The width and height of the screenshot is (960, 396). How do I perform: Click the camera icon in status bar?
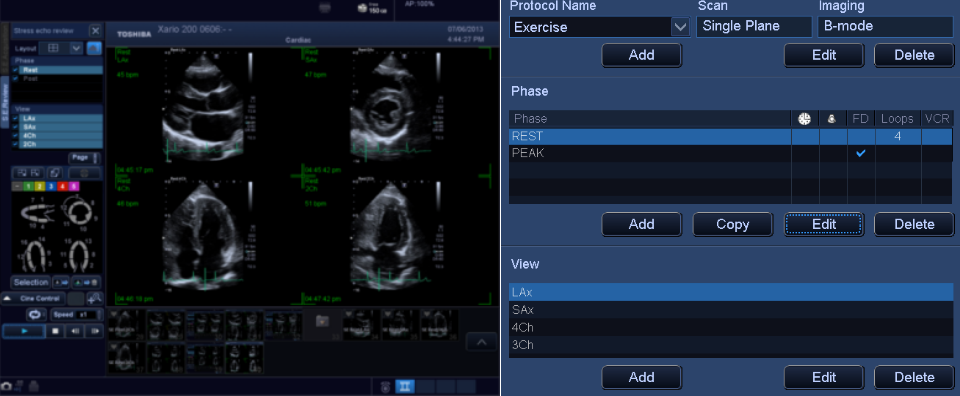pos(6,386)
